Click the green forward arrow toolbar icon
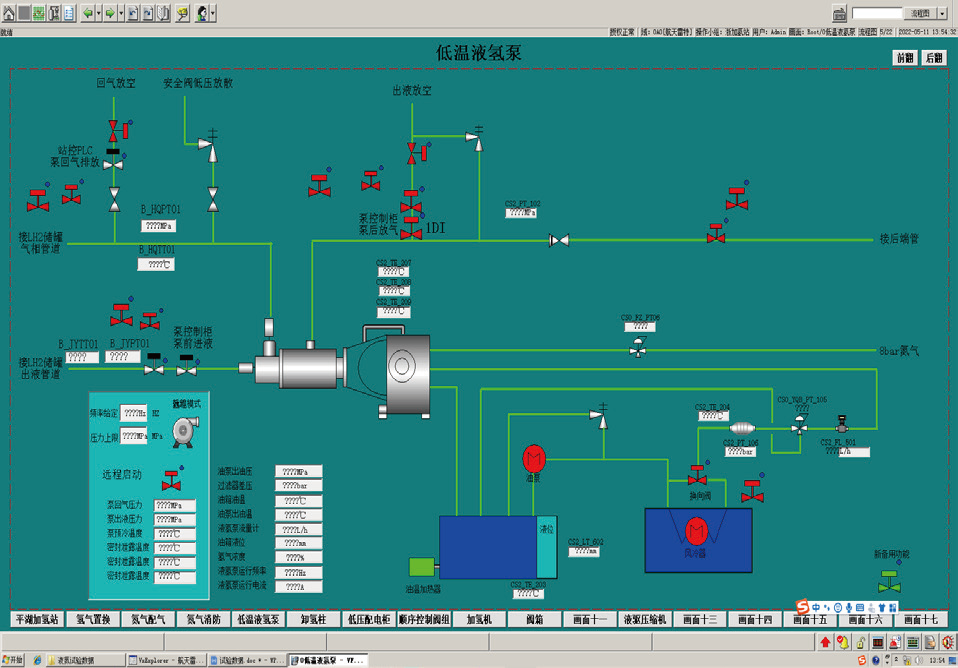 tap(110, 13)
